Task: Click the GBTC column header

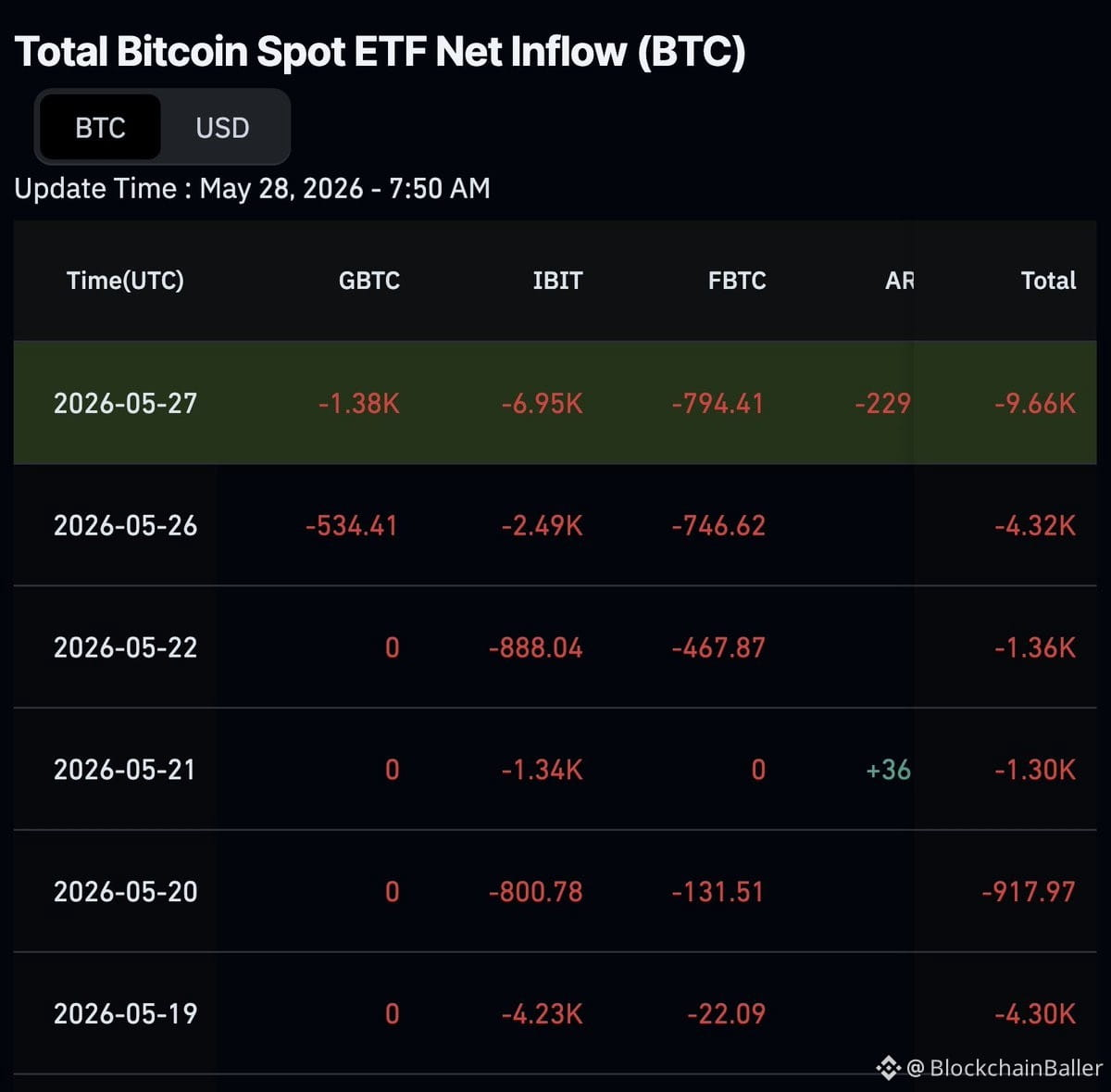Action: click(368, 281)
